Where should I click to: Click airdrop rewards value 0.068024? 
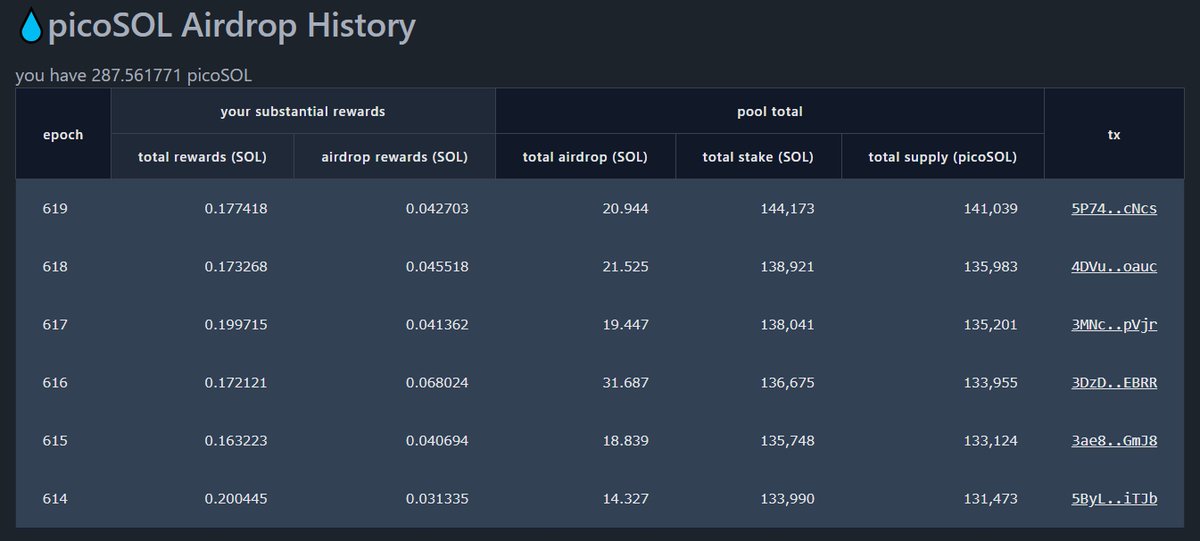coord(437,383)
